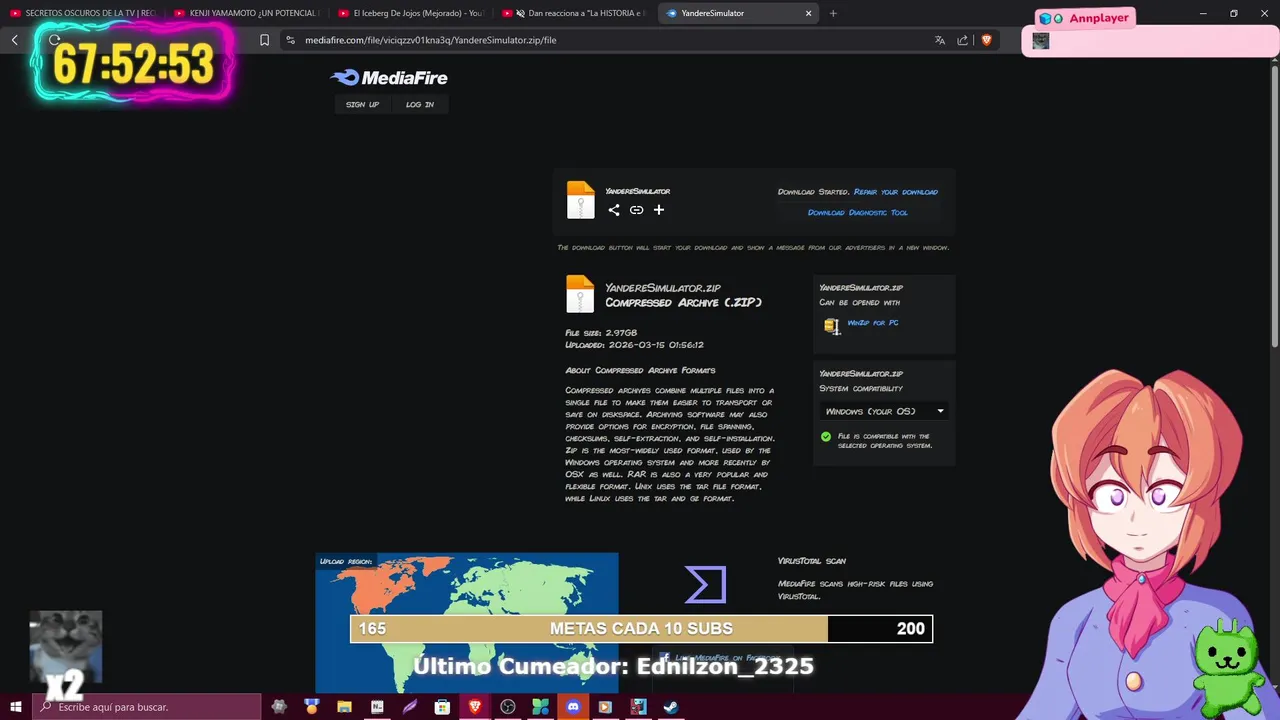
Task: Switch to SECRETOS OSCUROS DE LA TV tab
Action: pos(83,13)
